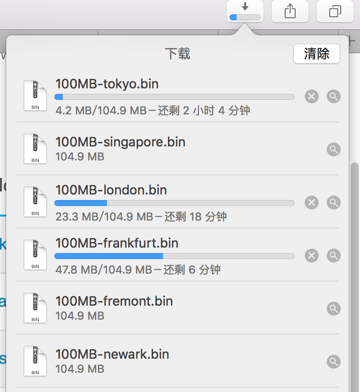Click the london download progress bar
360x392 pixels.
click(174, 203)
